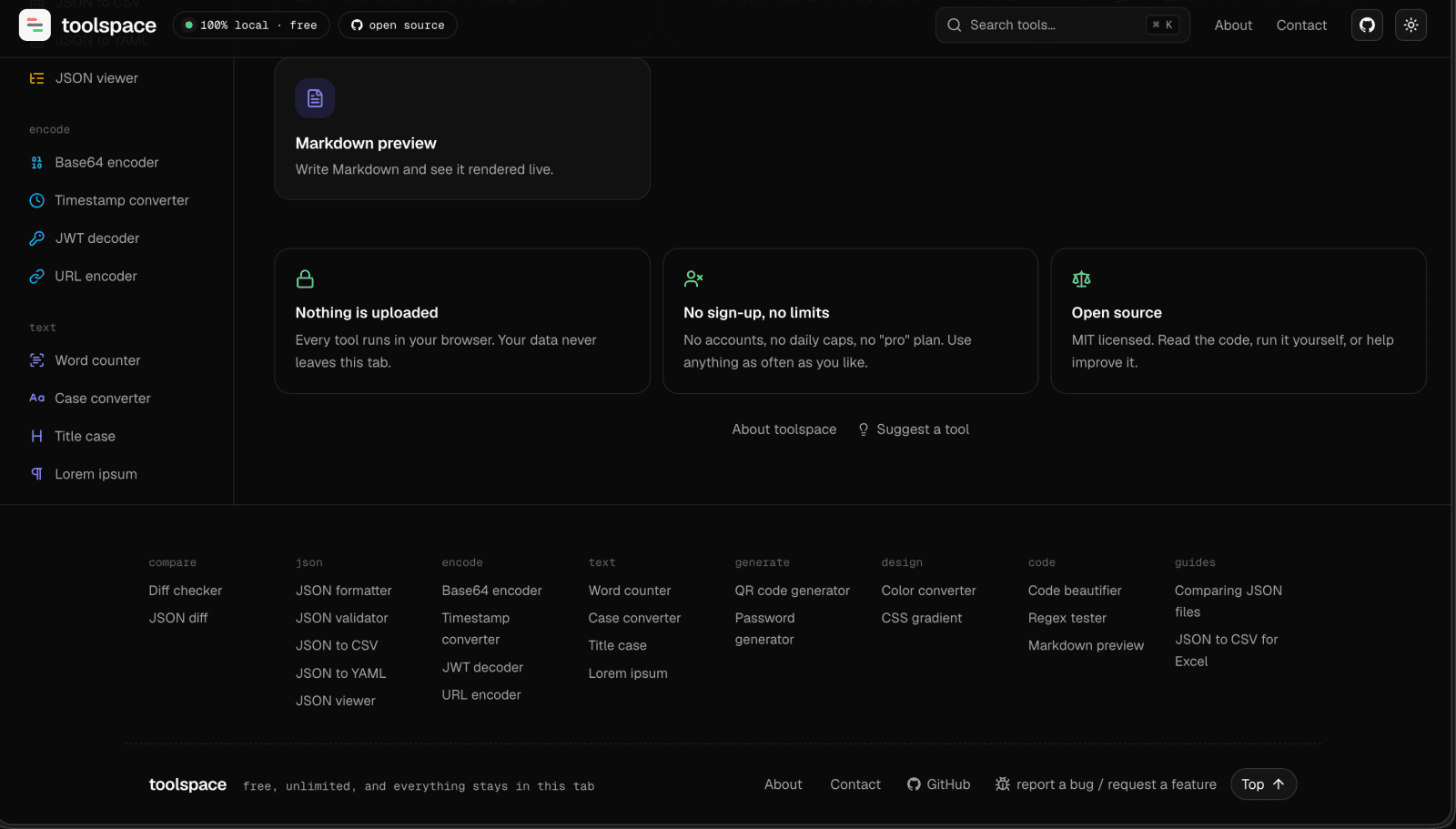The image size is (1456, 829).
Task: Open the Contact page from header
Action: pyautogui.click(x=1301, y=25)
